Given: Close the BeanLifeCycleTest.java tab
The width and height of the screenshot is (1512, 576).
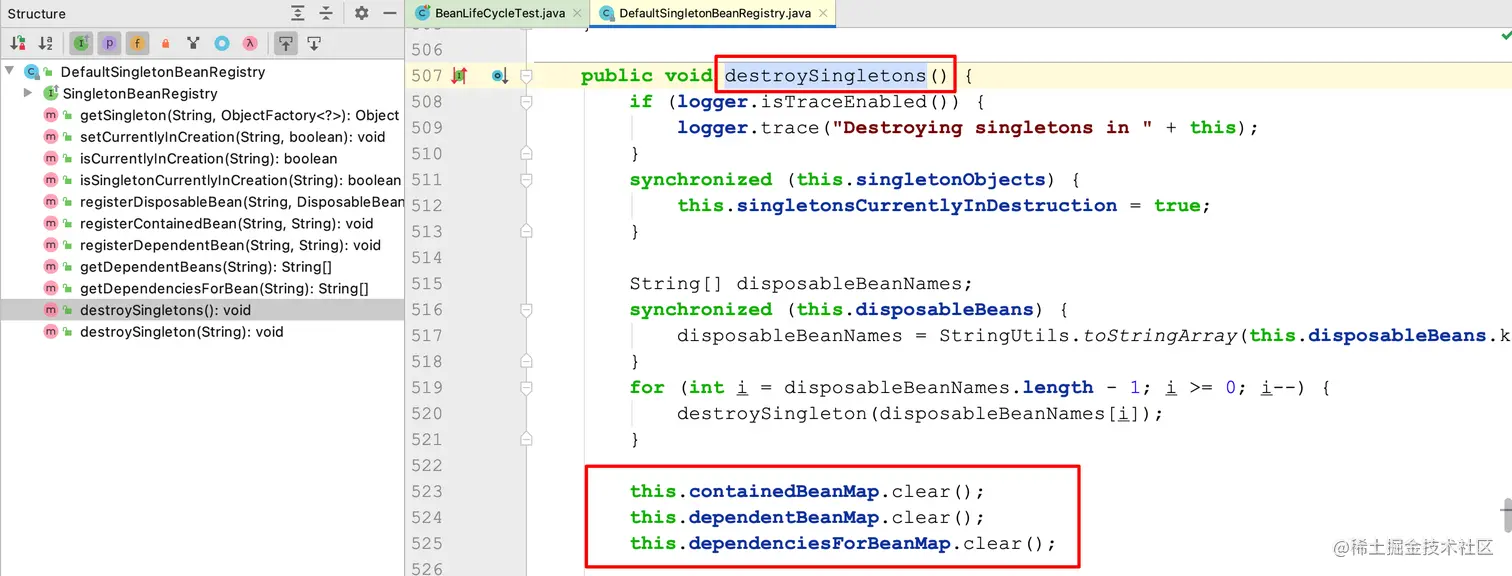Looking at the screenshot, I should click(577, 13).
